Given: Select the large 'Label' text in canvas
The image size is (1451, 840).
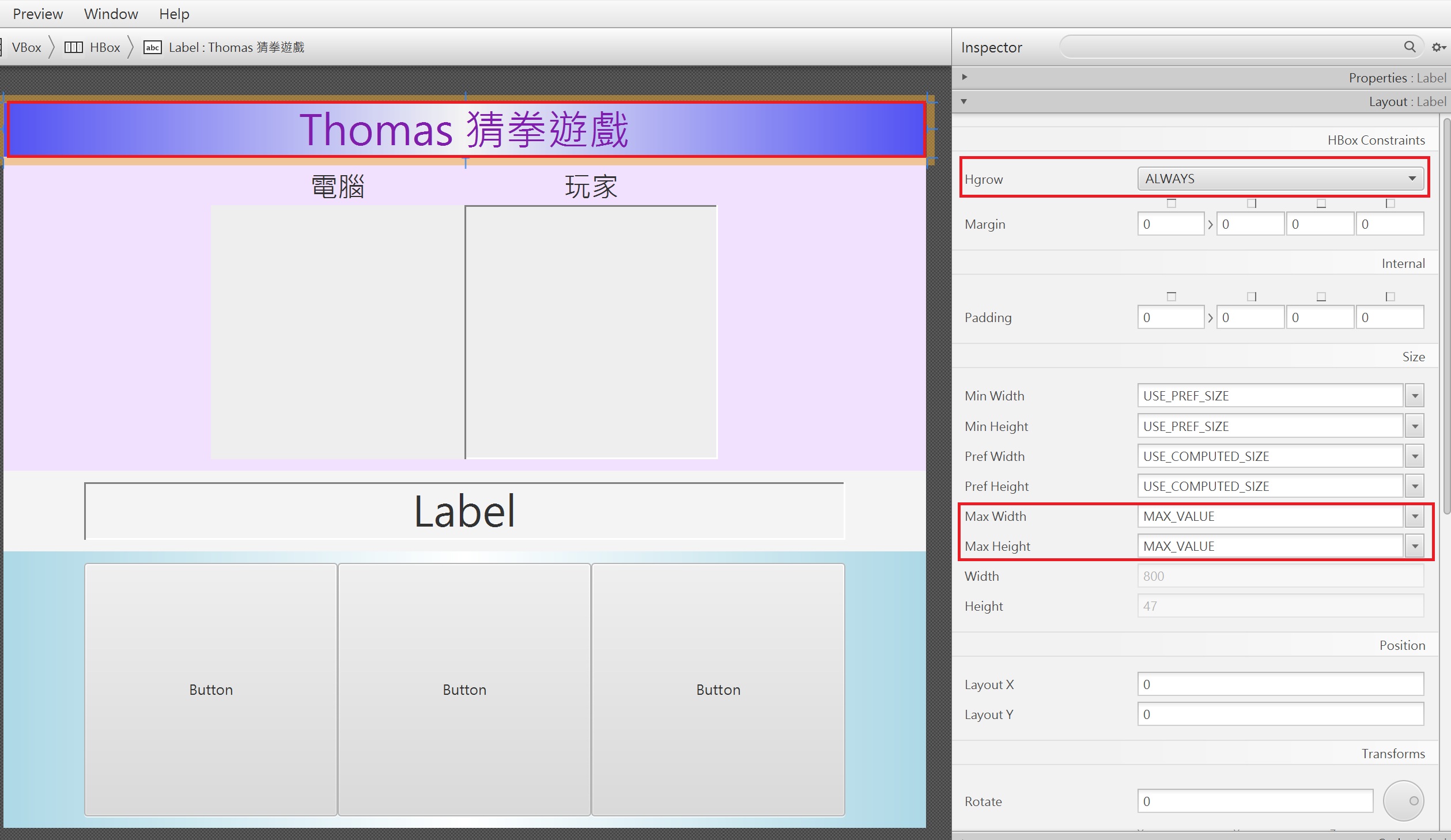Looking at the screenshot, I should coord(464,511).
